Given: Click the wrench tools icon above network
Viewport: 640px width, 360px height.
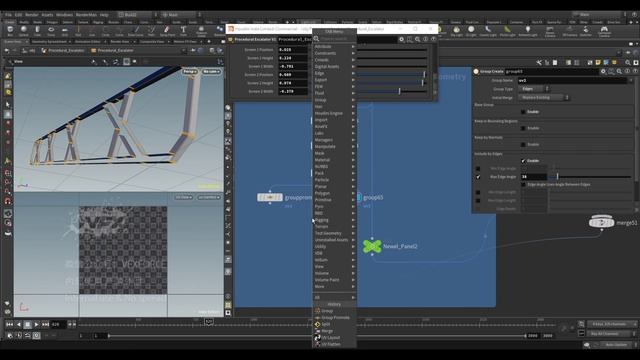Looking at the screenshot, I should (539, 62).
